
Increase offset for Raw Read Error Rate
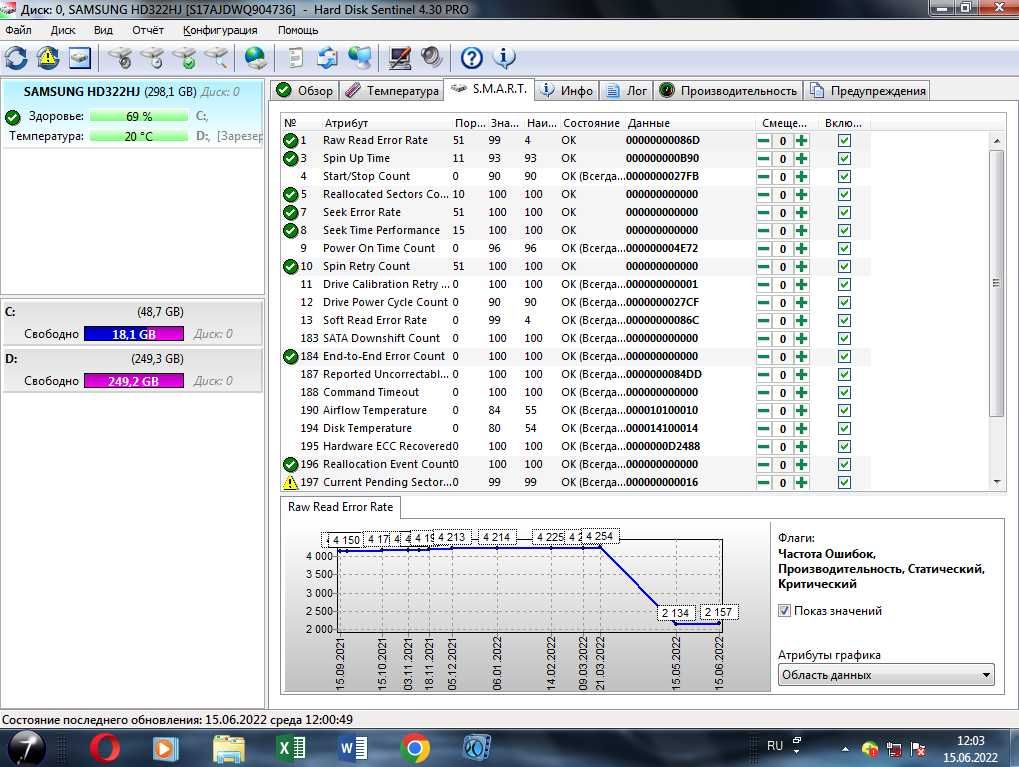point(801,140)
